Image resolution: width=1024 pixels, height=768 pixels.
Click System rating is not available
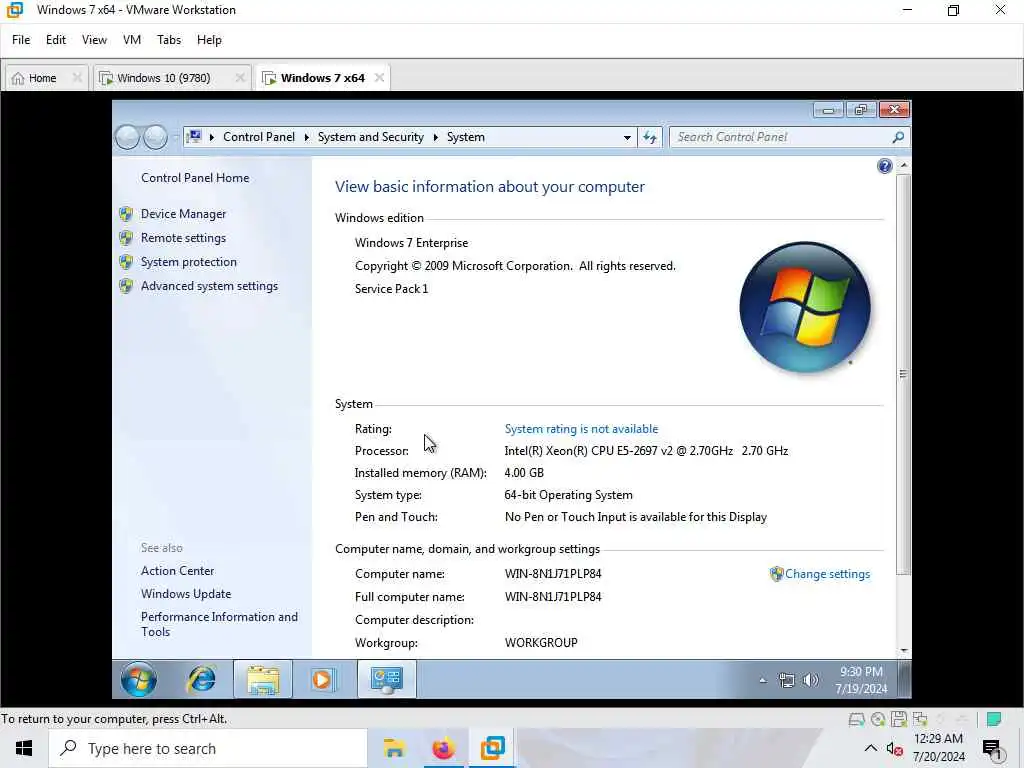pos(581,429)
